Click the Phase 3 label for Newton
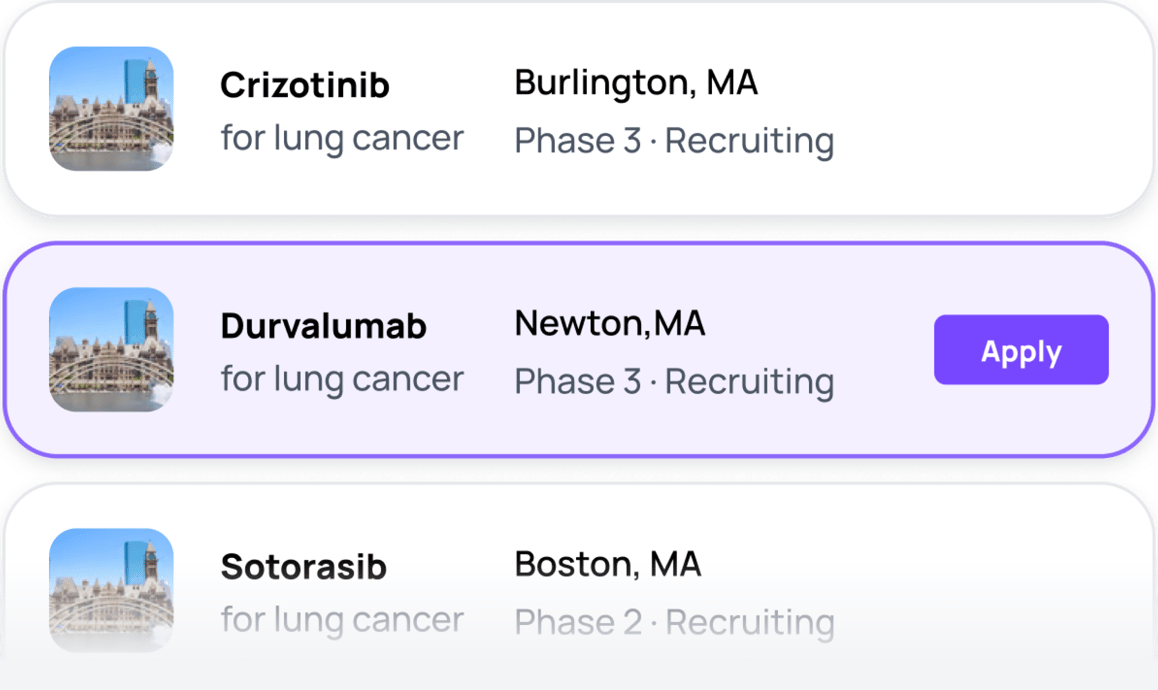Screen dimensions: 1158x690 (x=577, y=382)
